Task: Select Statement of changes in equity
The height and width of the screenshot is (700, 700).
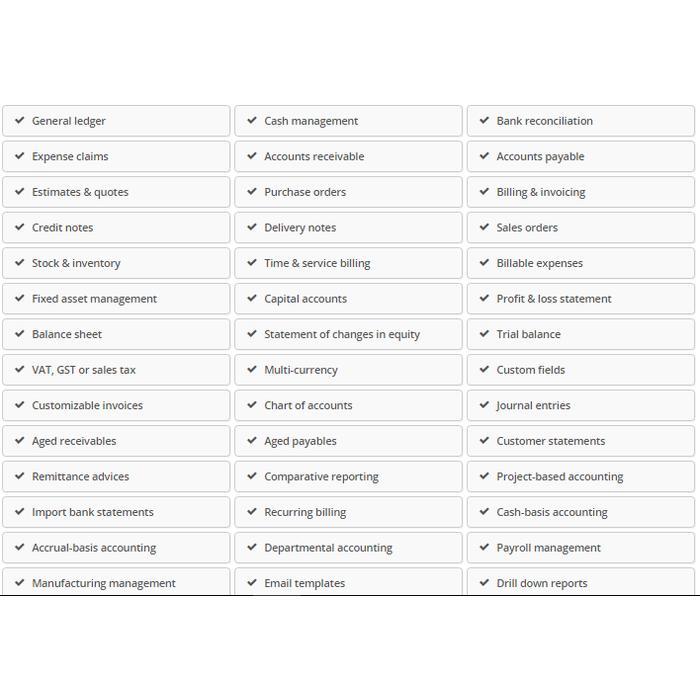Action: click(x=348, y=334)
